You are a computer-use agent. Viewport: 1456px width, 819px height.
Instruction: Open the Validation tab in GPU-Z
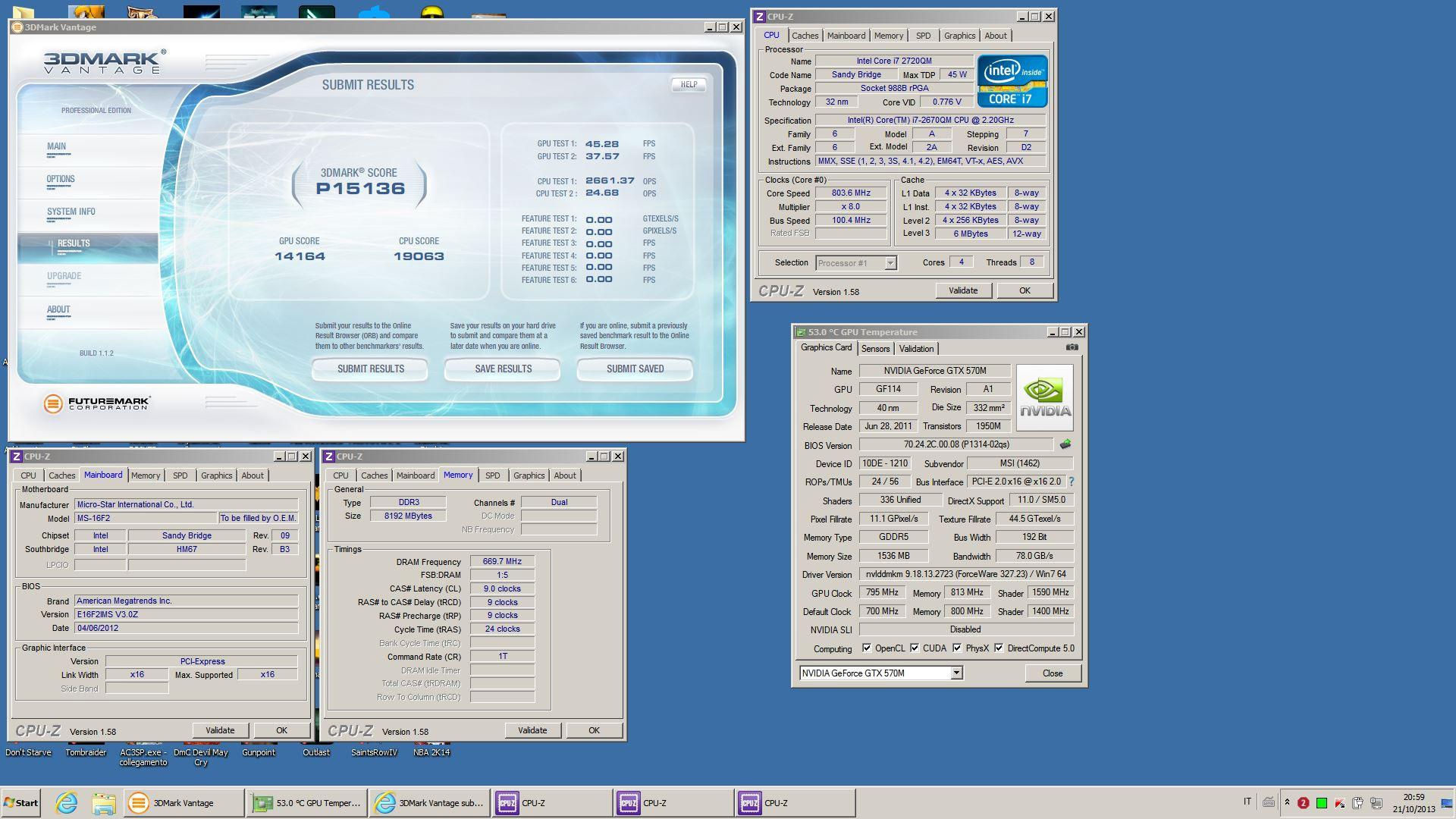coord(916,349)
